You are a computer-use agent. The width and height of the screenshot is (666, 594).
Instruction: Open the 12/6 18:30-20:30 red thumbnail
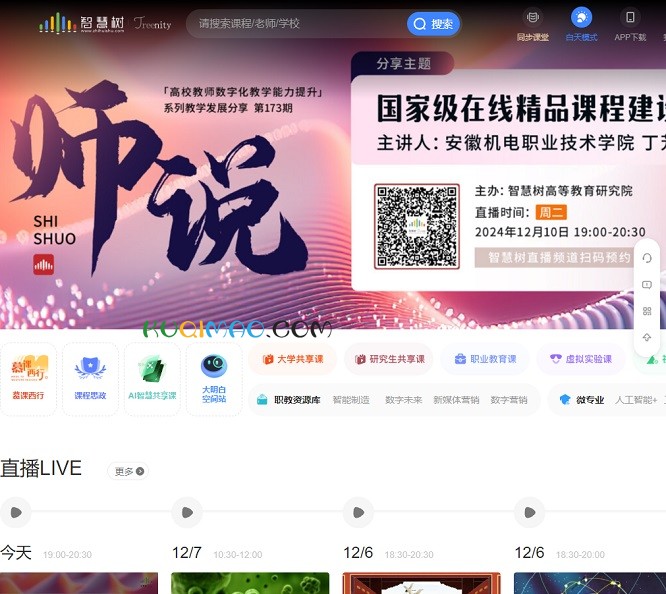pos(421,583)
